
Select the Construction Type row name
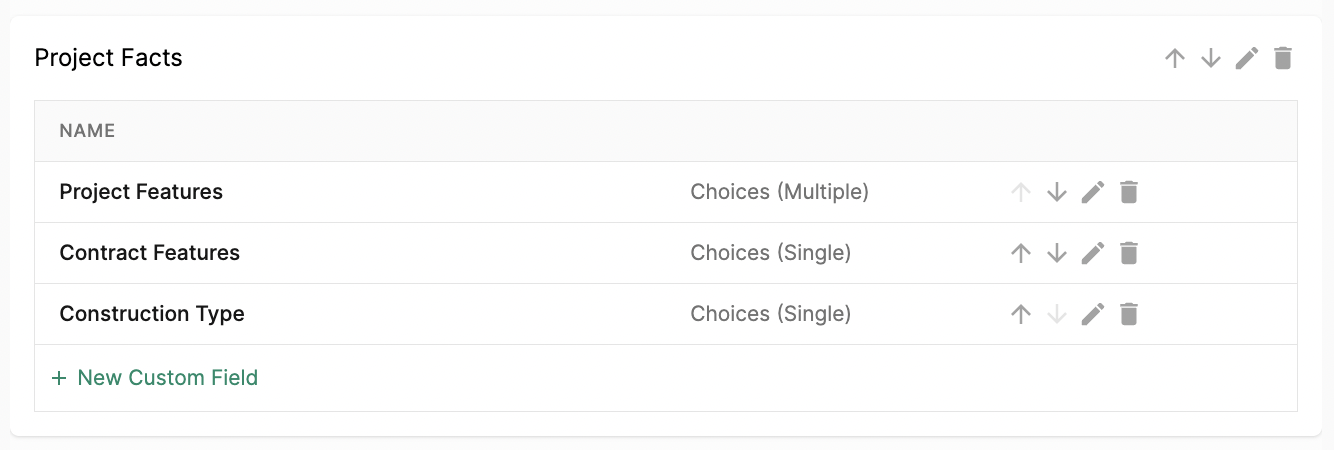click(152, 314)
